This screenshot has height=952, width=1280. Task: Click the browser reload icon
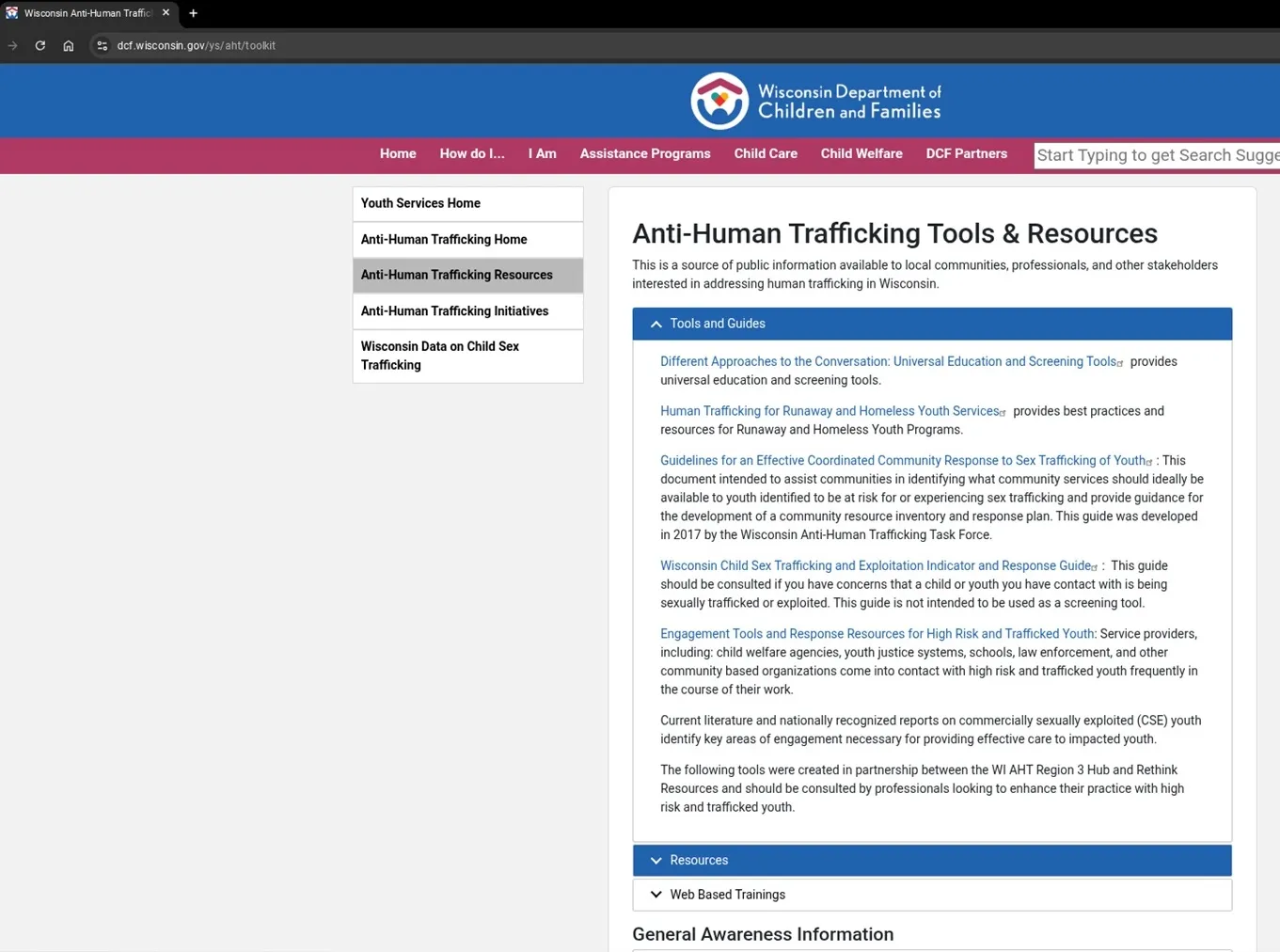[x=40, y=45]
